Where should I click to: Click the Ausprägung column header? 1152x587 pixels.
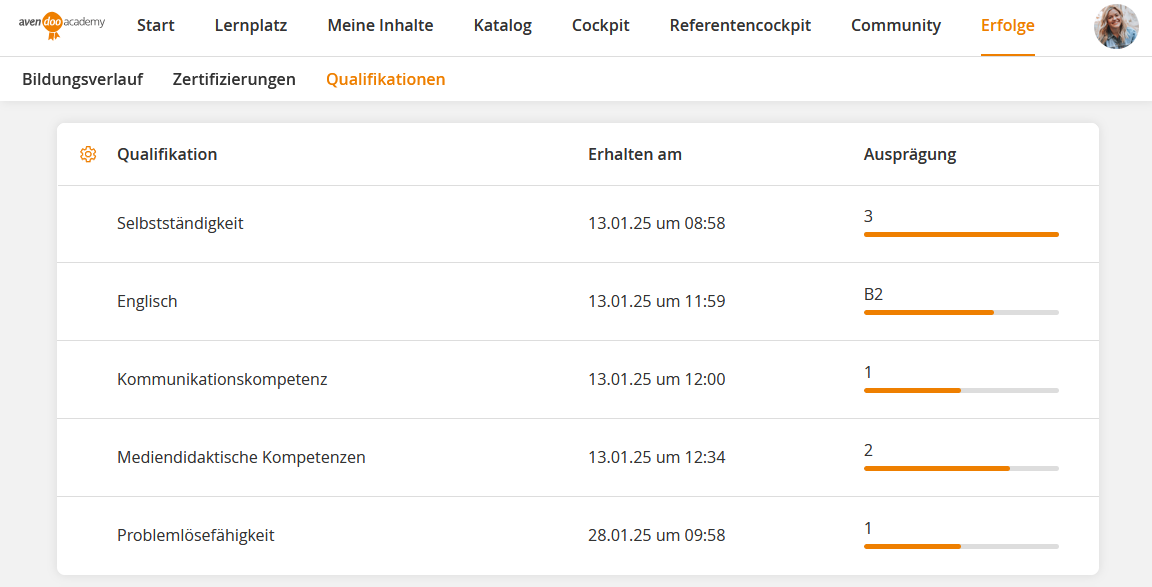coord(910,154)
